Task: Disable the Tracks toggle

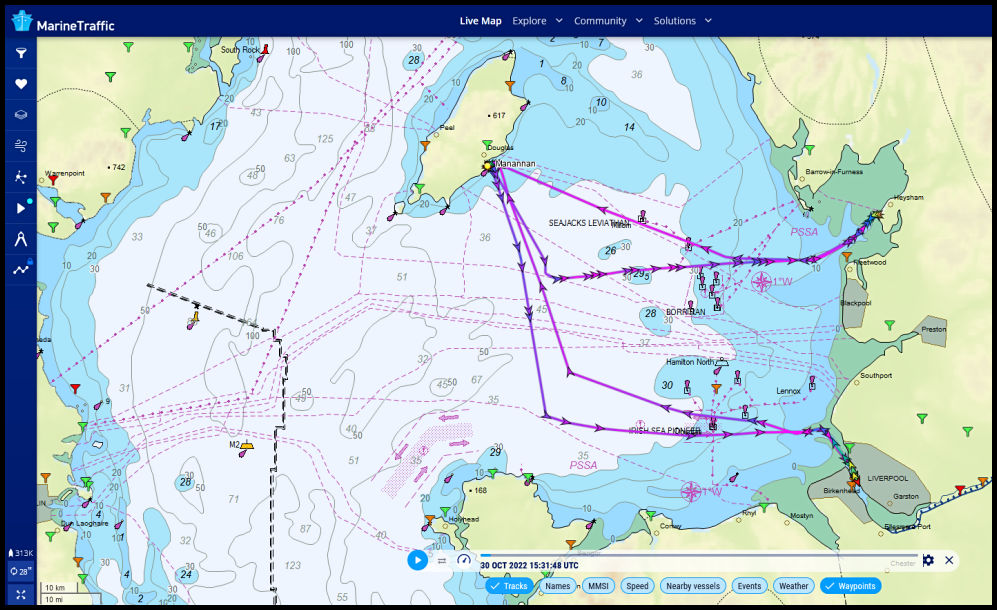Action: pyautogui.click(x=510, y=586)
